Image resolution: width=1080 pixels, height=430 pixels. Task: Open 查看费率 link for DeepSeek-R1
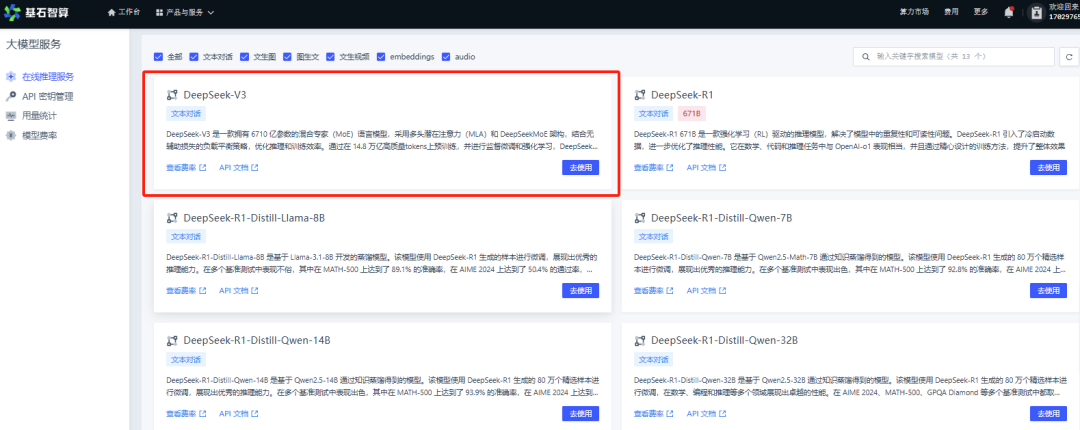654,167
